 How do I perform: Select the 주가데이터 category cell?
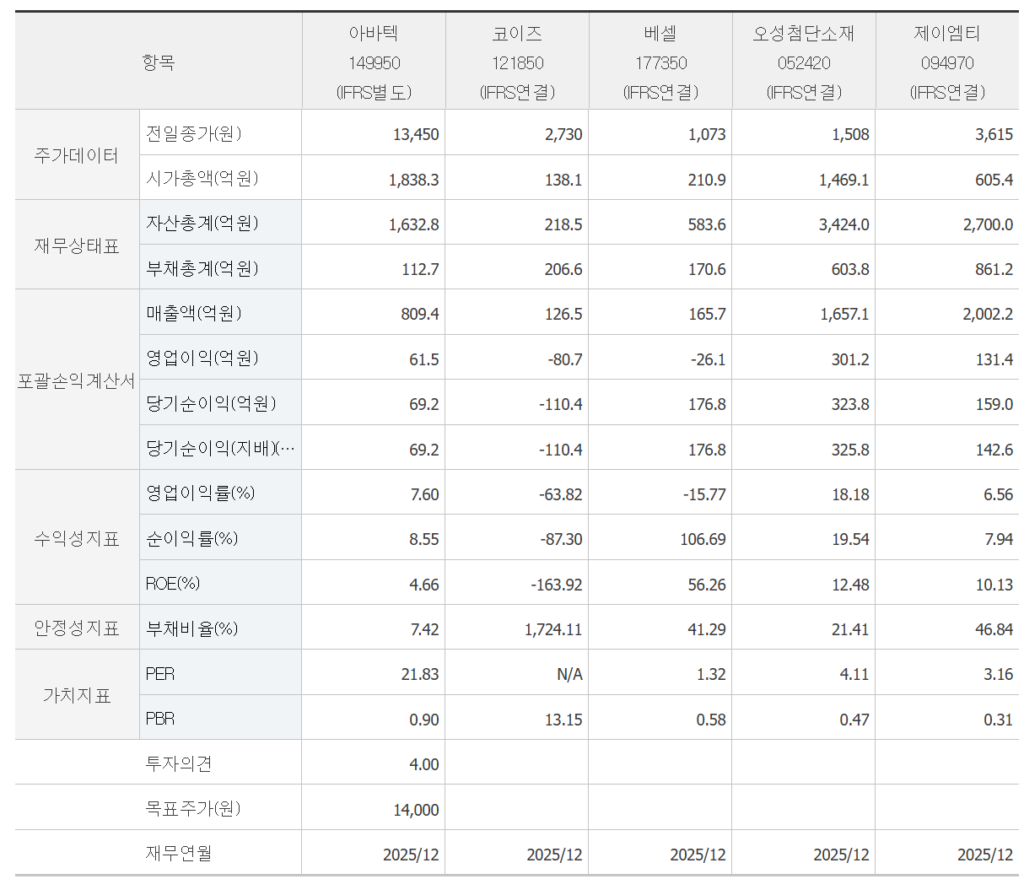click(76, 155)
